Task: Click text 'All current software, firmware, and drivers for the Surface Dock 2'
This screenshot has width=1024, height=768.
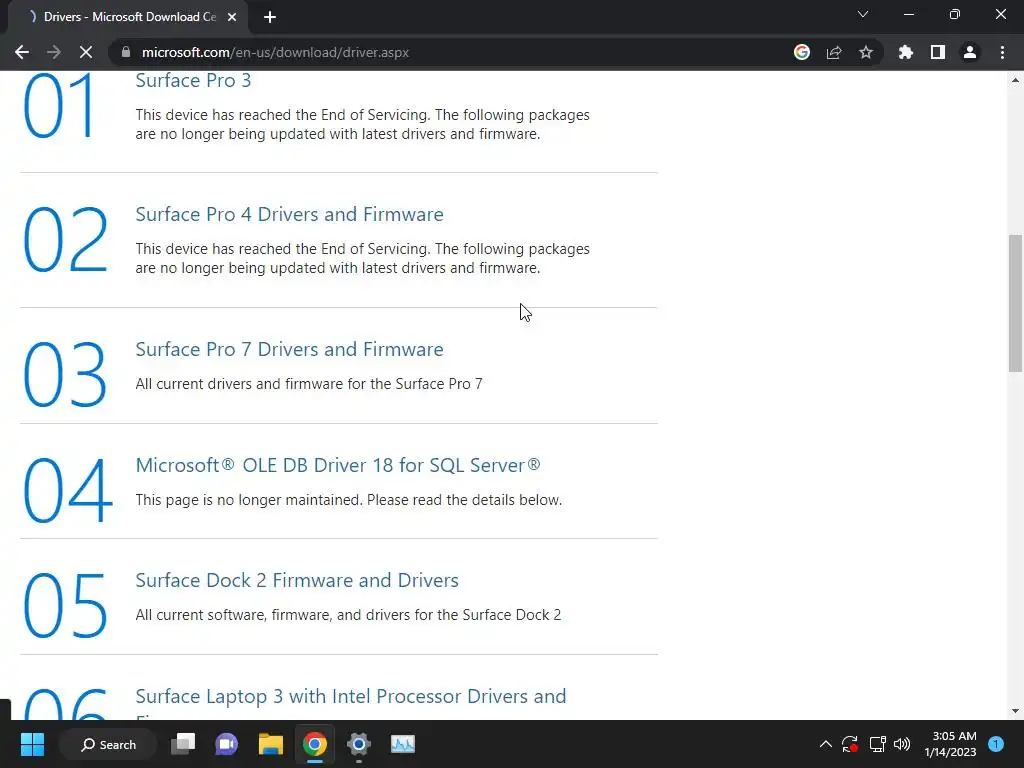Action: coord(348,615)
